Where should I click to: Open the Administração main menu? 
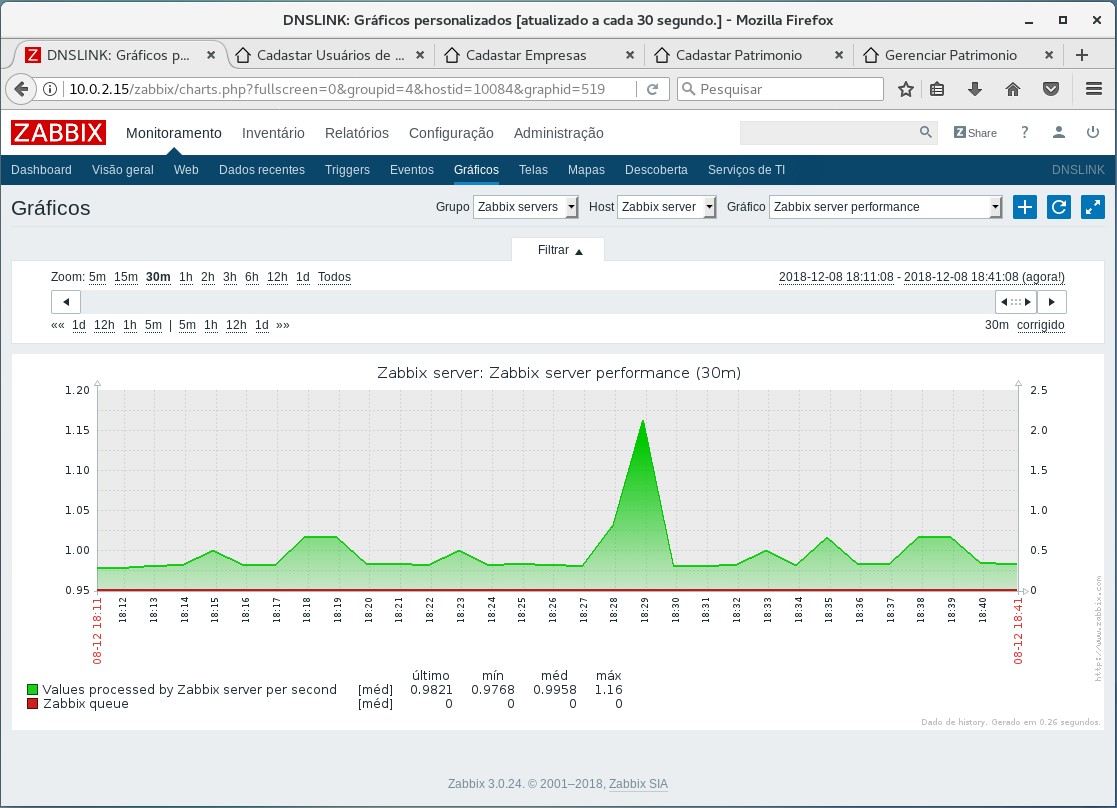[558, 133]
